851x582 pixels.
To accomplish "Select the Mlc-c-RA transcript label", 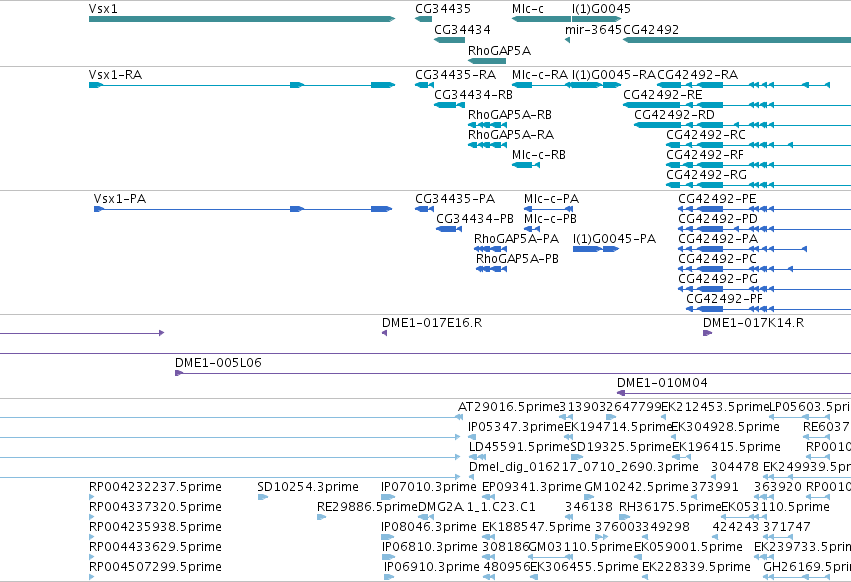I will (x=539, y=74).
